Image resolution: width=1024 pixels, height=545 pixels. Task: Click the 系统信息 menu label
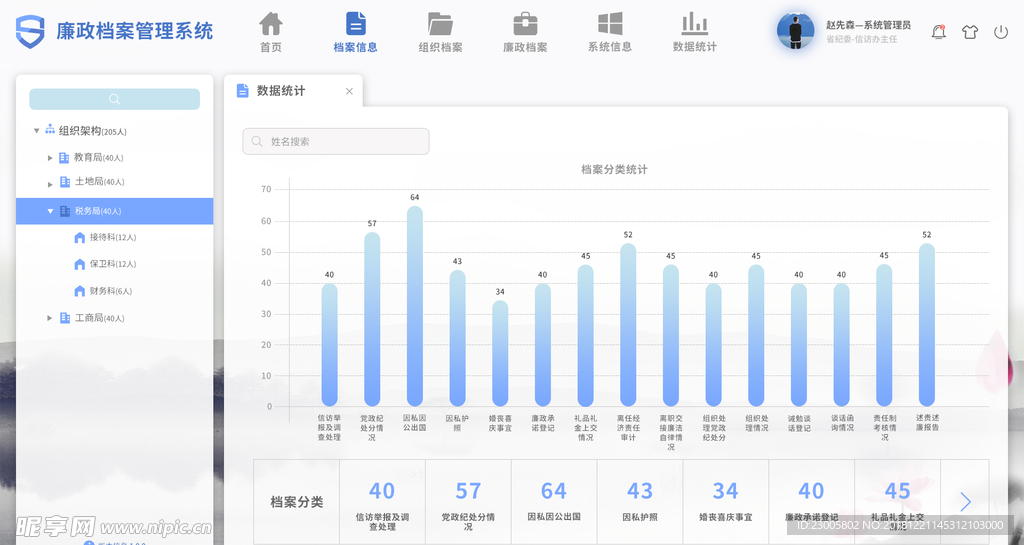[x=610, y=47]
